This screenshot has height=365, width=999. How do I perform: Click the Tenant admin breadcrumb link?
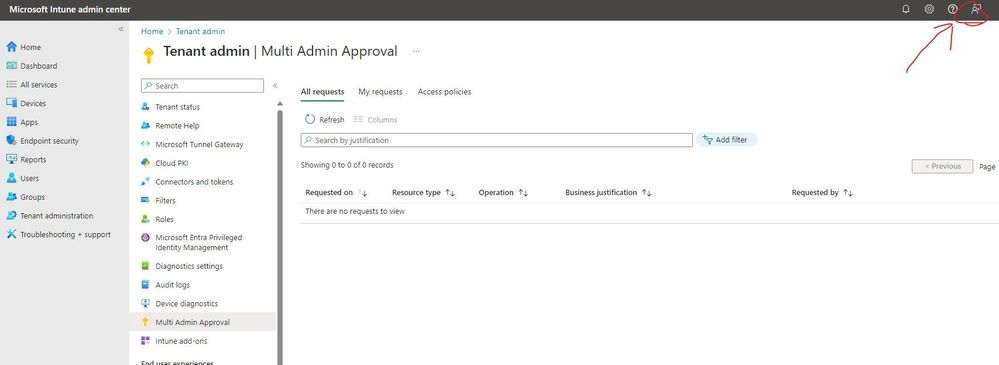(x=200, y=31)
